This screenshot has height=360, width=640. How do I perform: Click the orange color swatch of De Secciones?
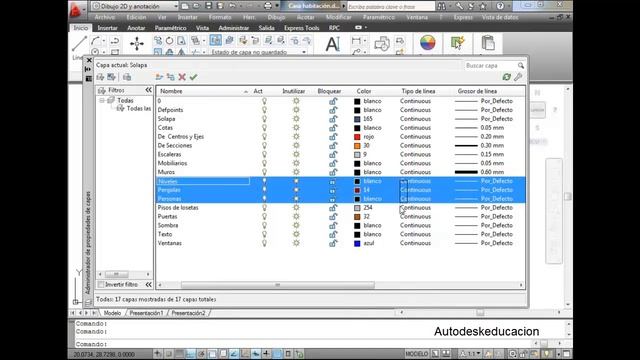coord(357,146)
